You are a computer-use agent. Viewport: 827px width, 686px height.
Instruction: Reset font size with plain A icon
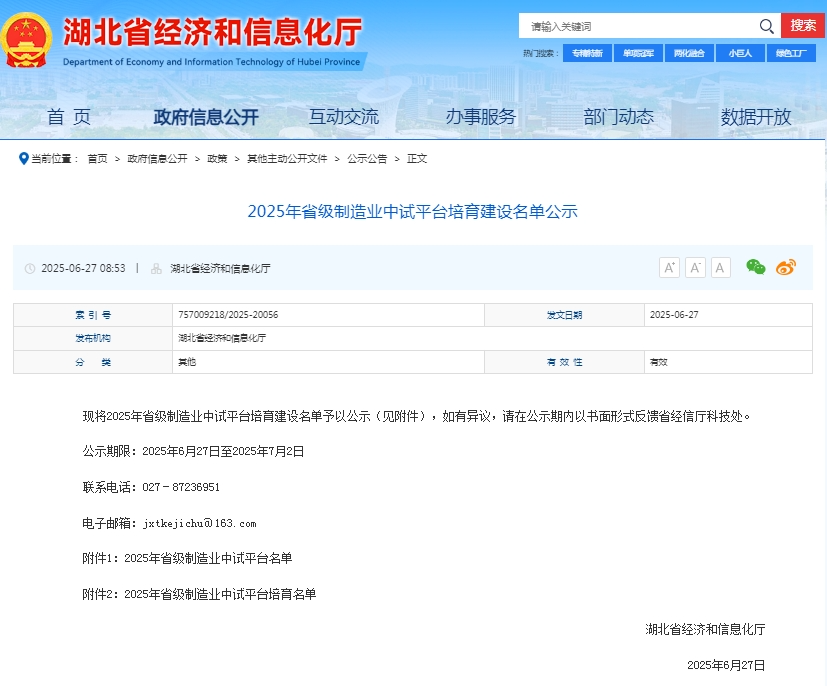click(x=720, y=268)
